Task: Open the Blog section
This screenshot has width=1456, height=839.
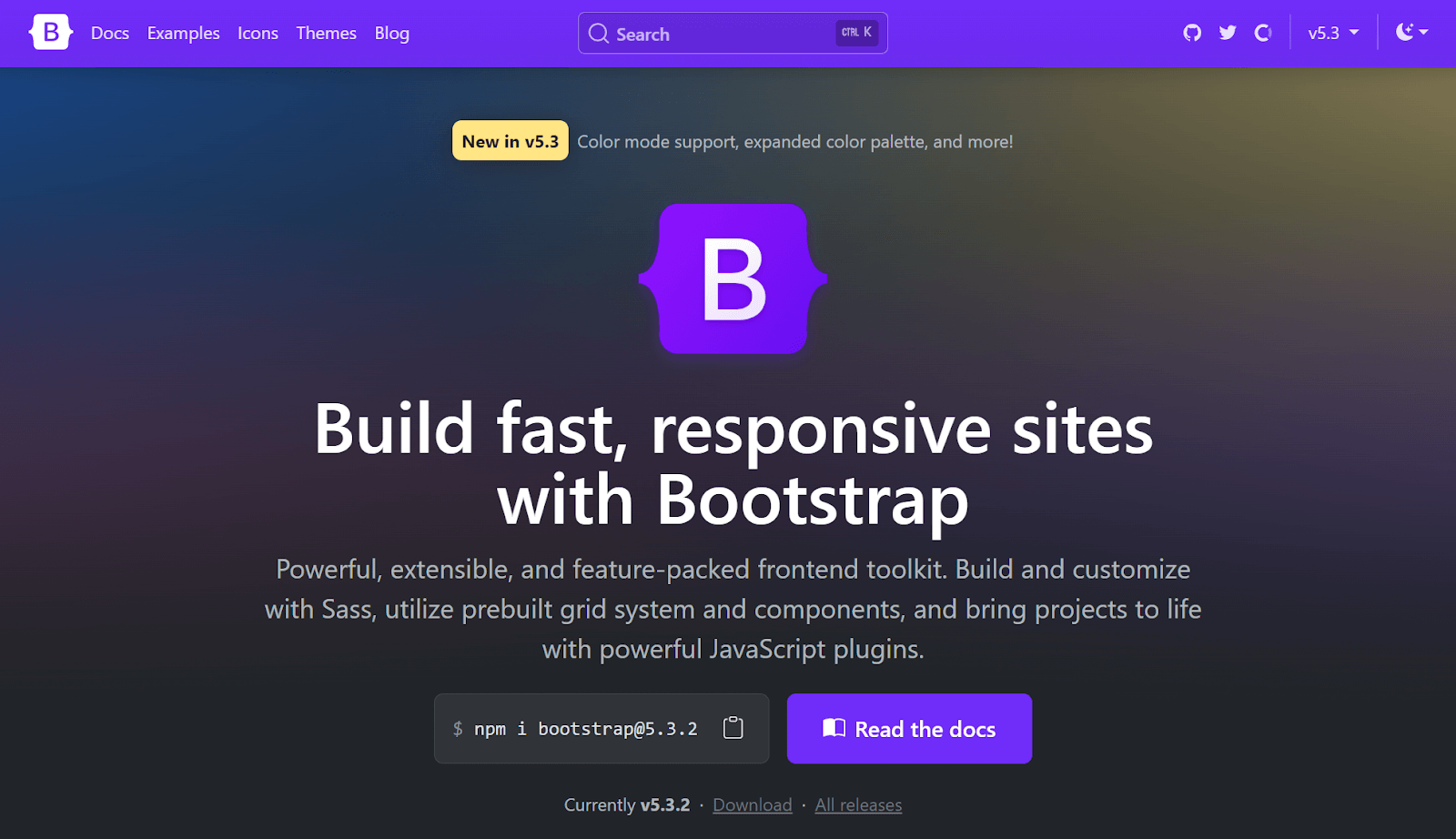Action: [391, 33]
